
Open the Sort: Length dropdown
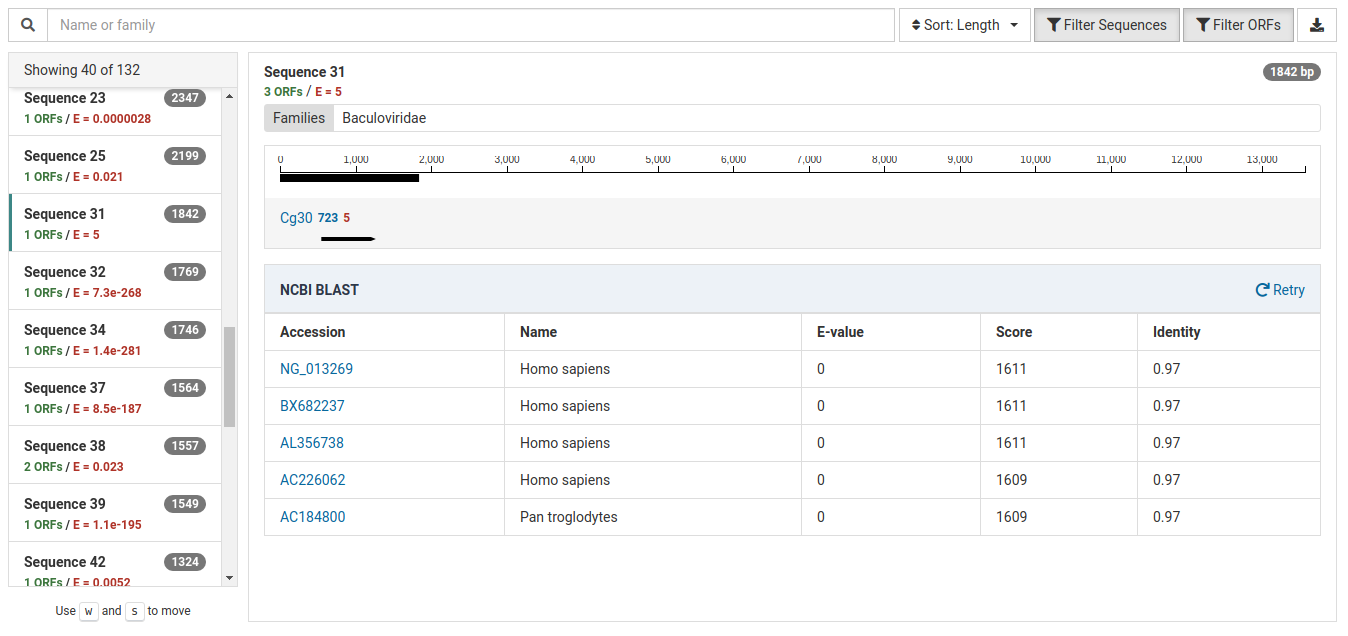(x=964, y=25)
